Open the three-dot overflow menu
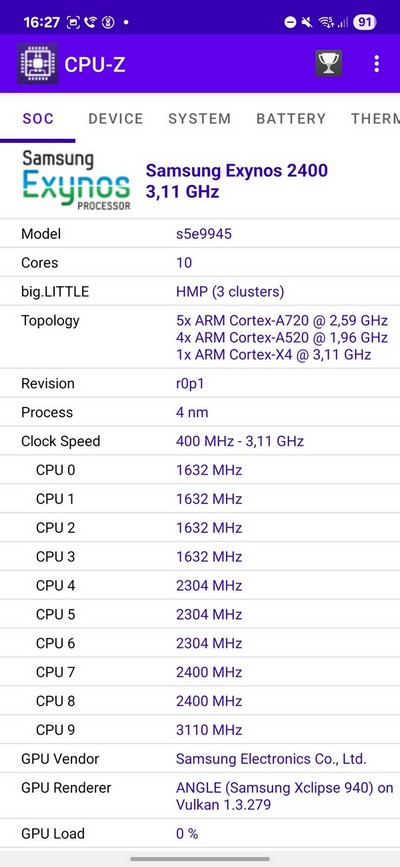Screen dimensions: 400x867 [377, 64]
